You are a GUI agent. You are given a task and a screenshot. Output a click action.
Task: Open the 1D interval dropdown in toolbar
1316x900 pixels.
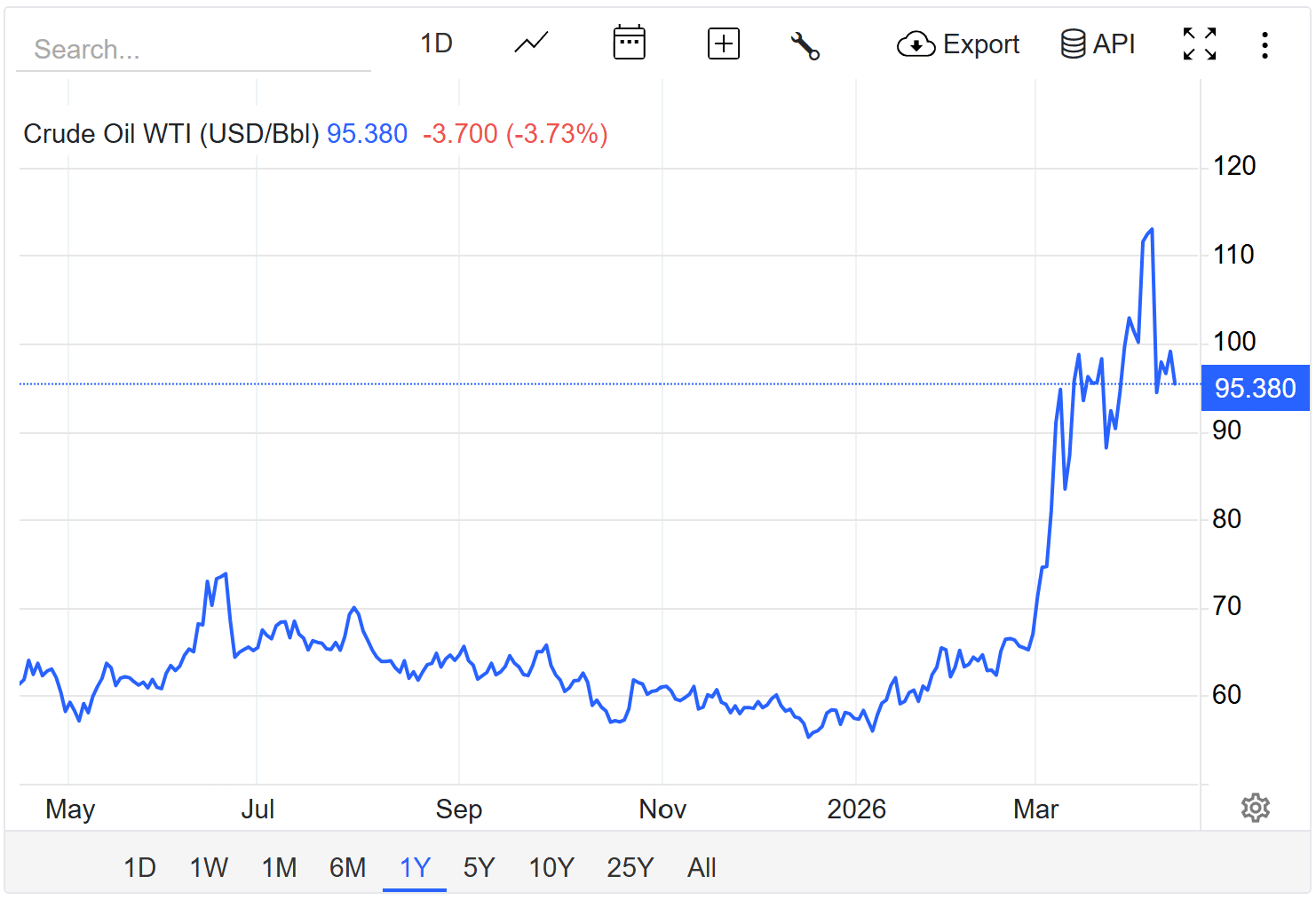pos(436,43)
